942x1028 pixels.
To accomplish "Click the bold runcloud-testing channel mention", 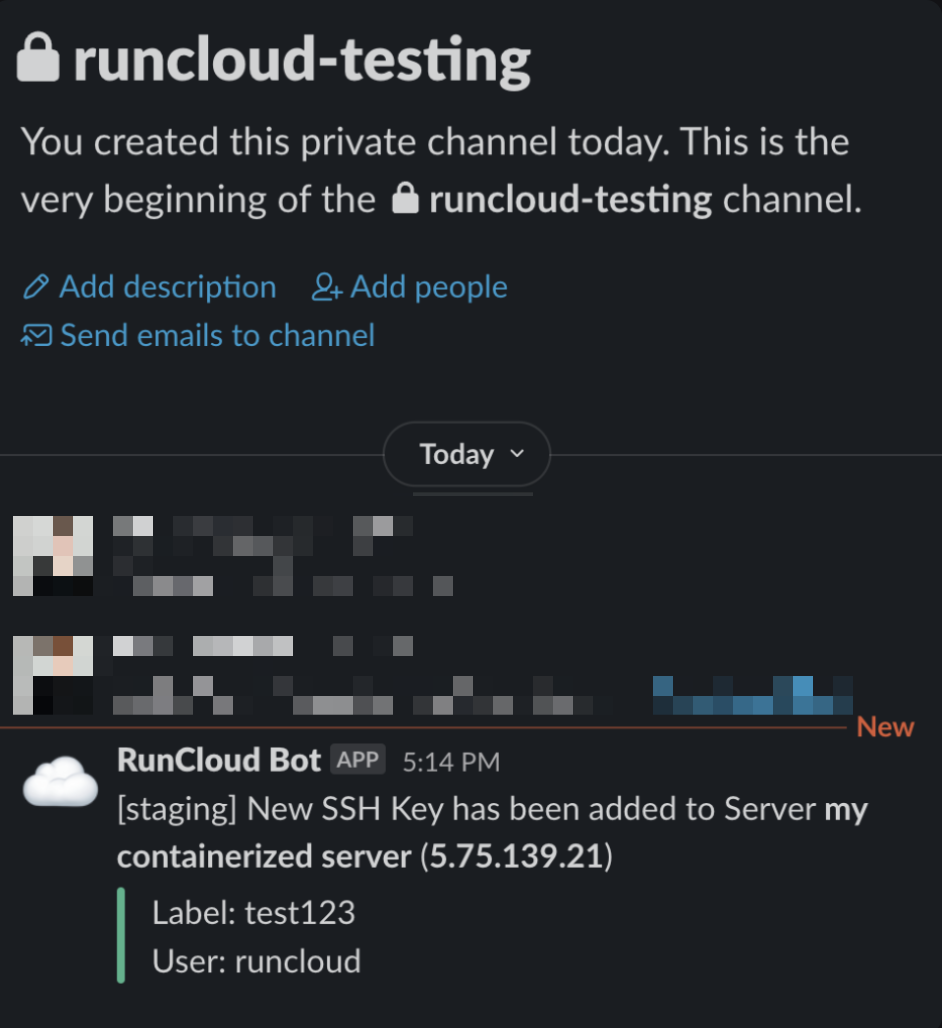I will 570,199.
